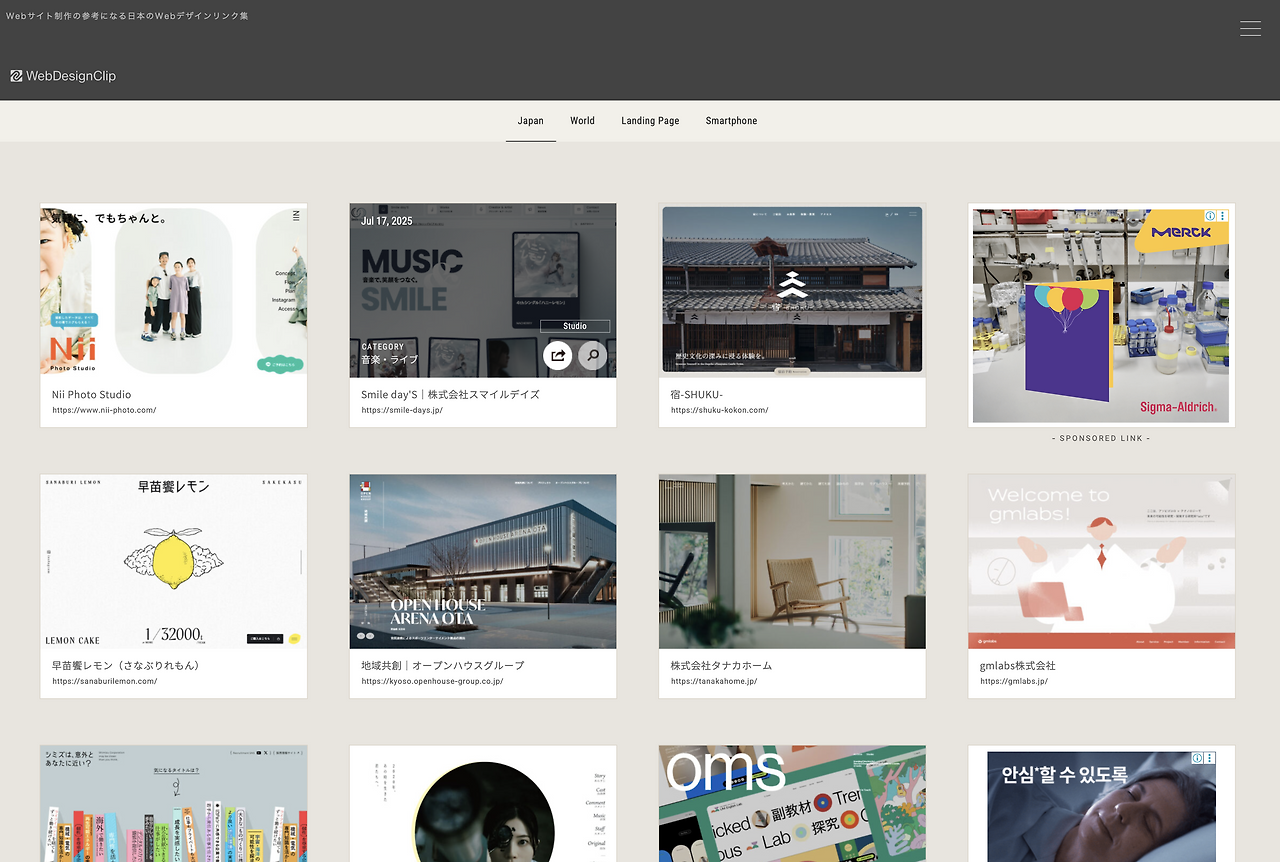Visit https://gmlabs.jp/ URL
Viewport: 1280px width, 862px height.
tap(1014, 681)
